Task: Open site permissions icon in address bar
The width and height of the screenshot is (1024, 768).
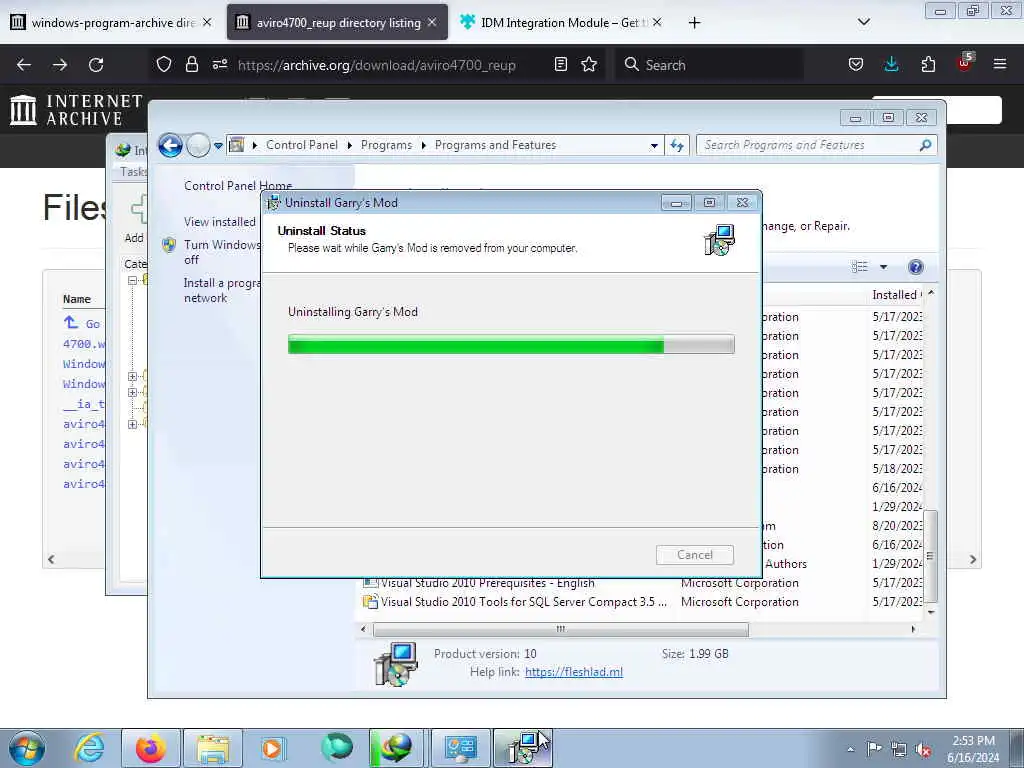Action: (x=220, y=65)
